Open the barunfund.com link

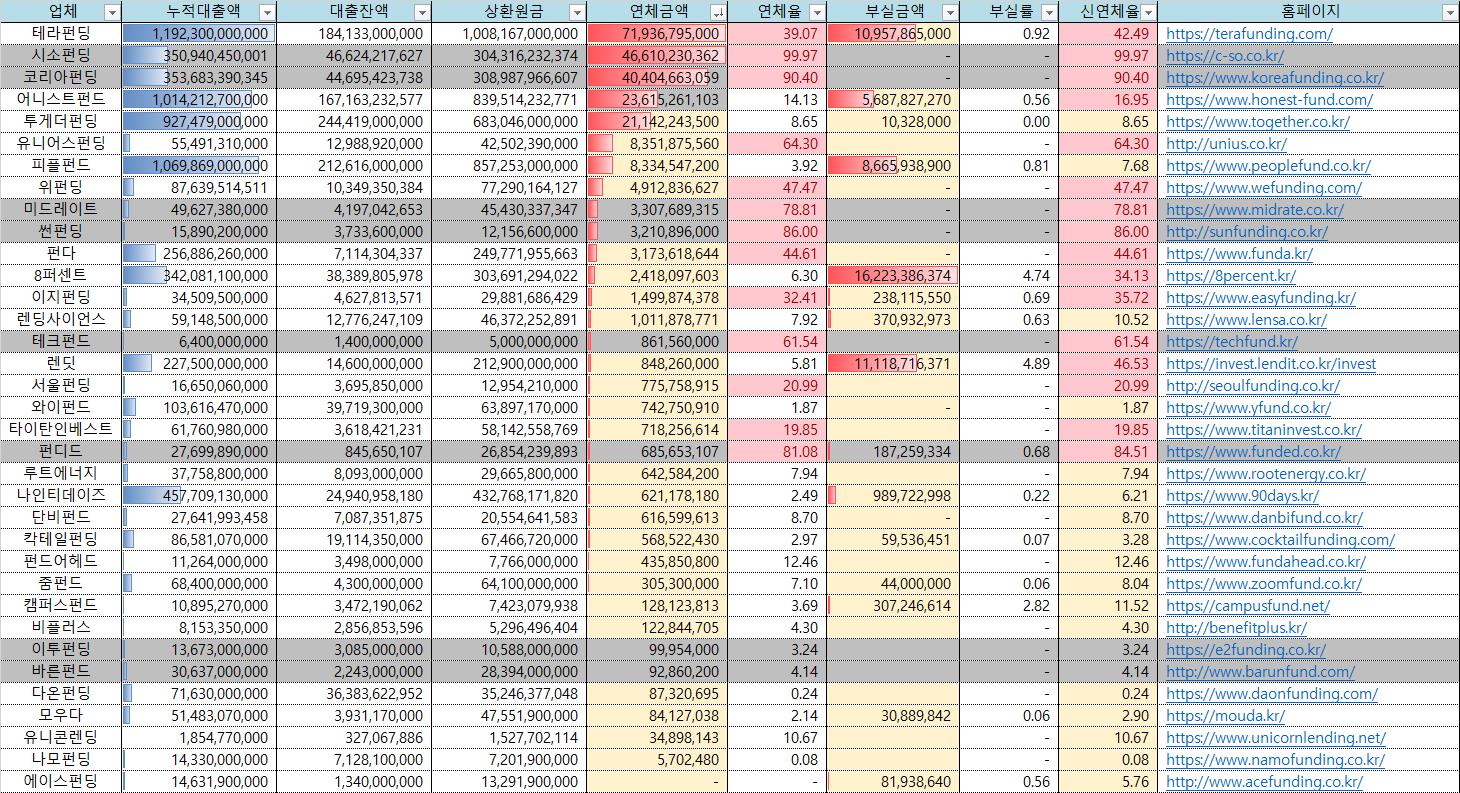pyautogui.click(x=1261, y=672)
